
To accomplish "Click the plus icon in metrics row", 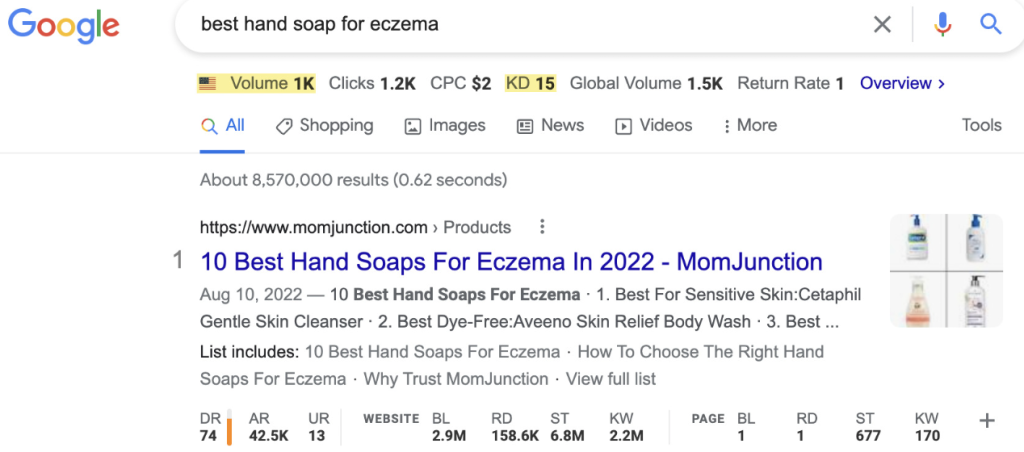I will click(987, 421).
